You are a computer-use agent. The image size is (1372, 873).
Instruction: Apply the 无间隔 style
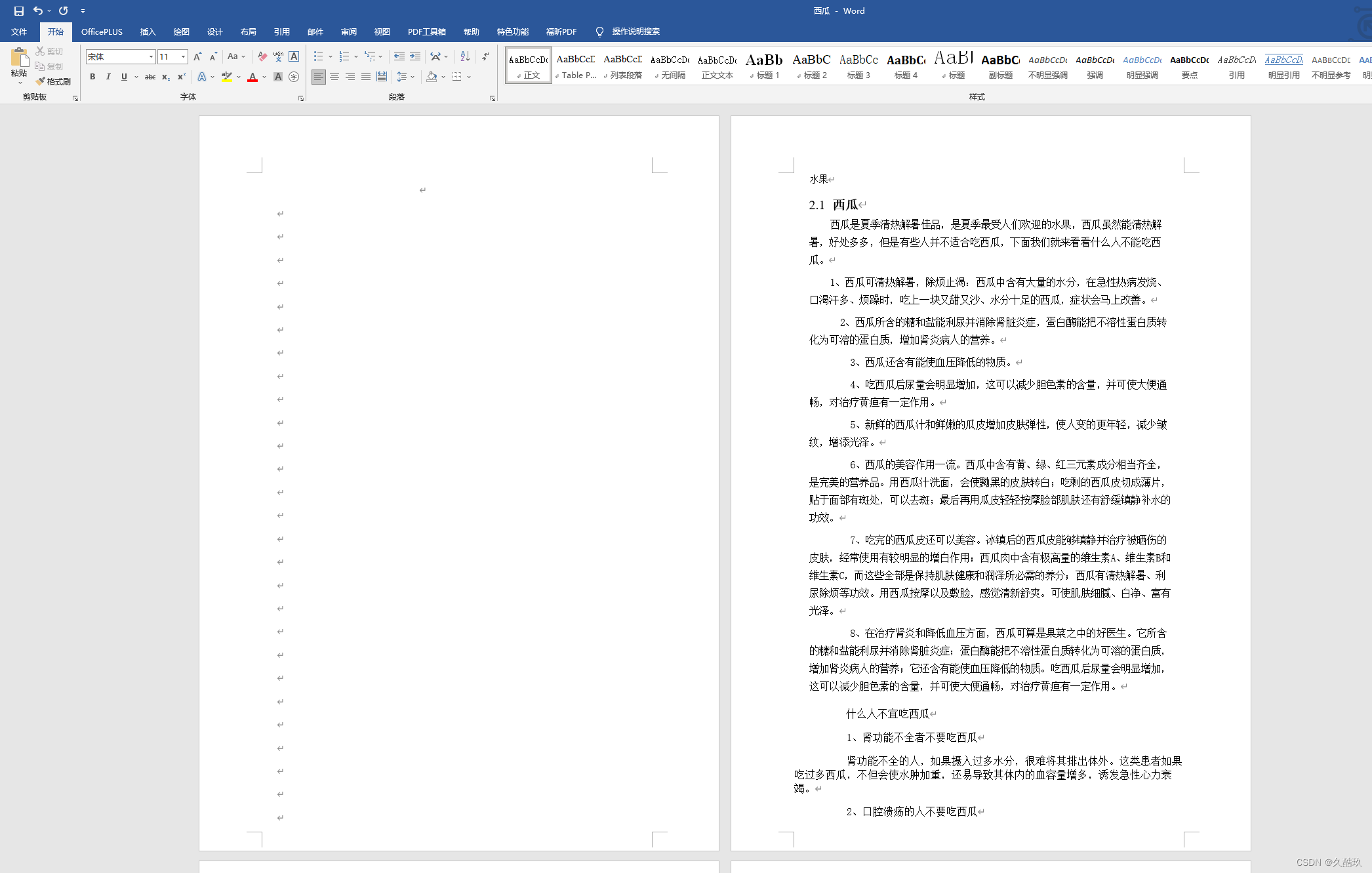click(x=670, y=66)
